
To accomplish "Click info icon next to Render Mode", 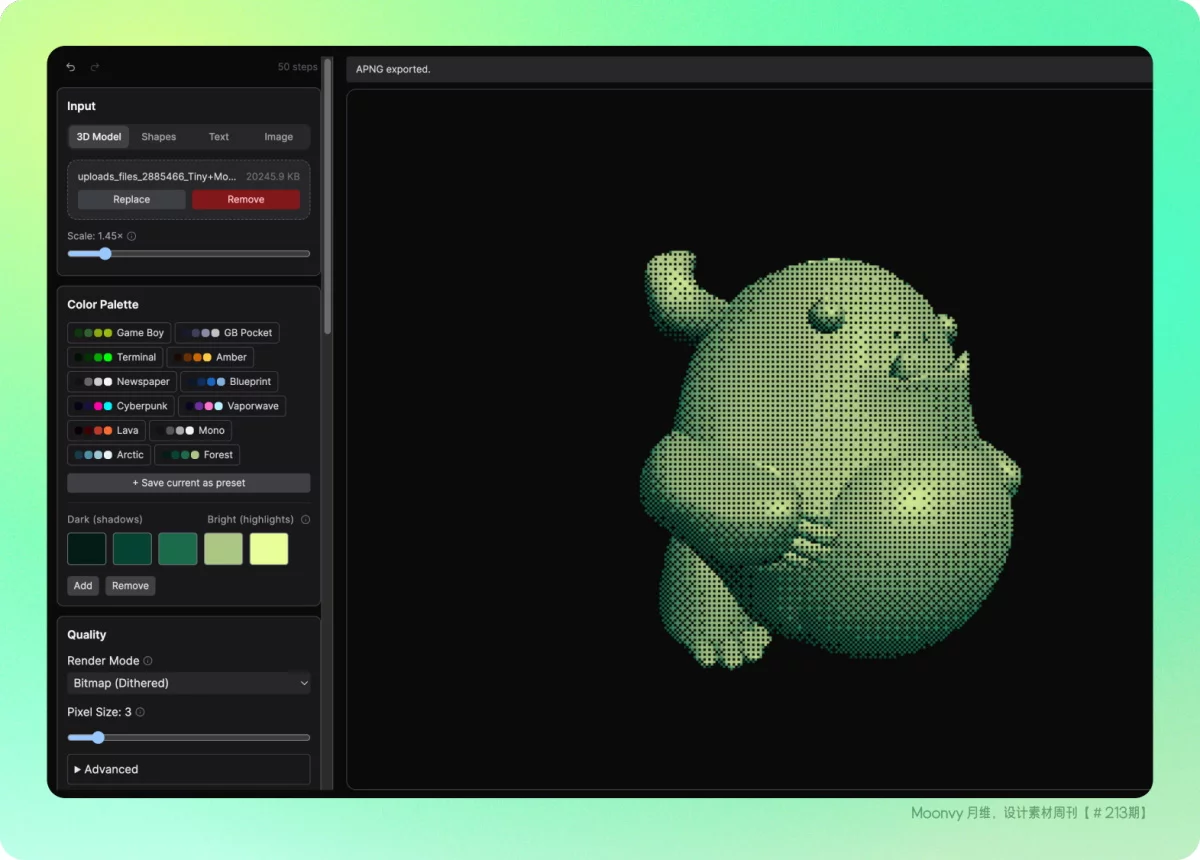I will click(148, 661).
